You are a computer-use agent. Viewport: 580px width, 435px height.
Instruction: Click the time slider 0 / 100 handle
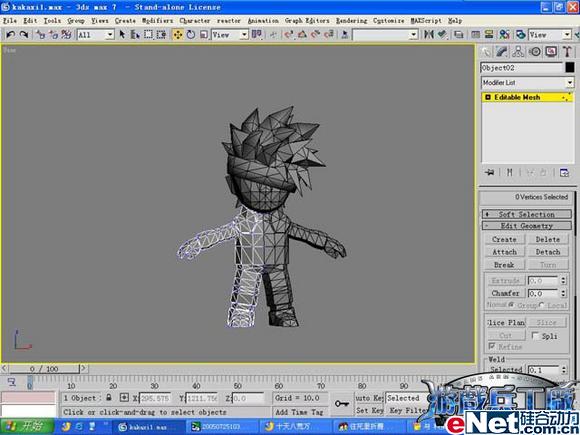(44, 368)
